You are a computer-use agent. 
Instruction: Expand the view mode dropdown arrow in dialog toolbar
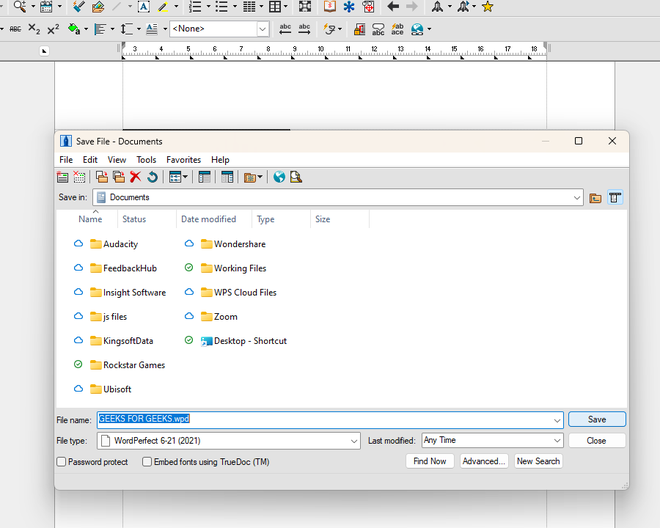point(185,177)
